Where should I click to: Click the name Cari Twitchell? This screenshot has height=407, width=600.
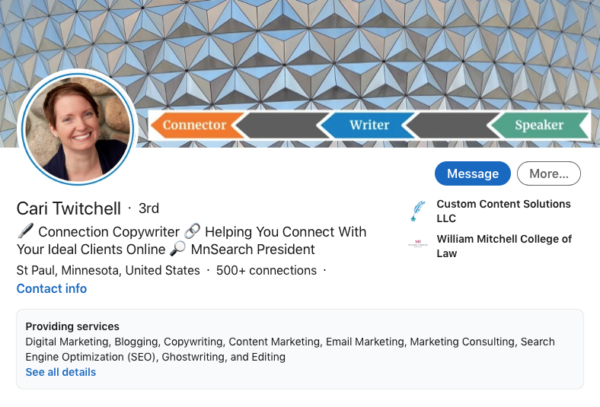68,208
